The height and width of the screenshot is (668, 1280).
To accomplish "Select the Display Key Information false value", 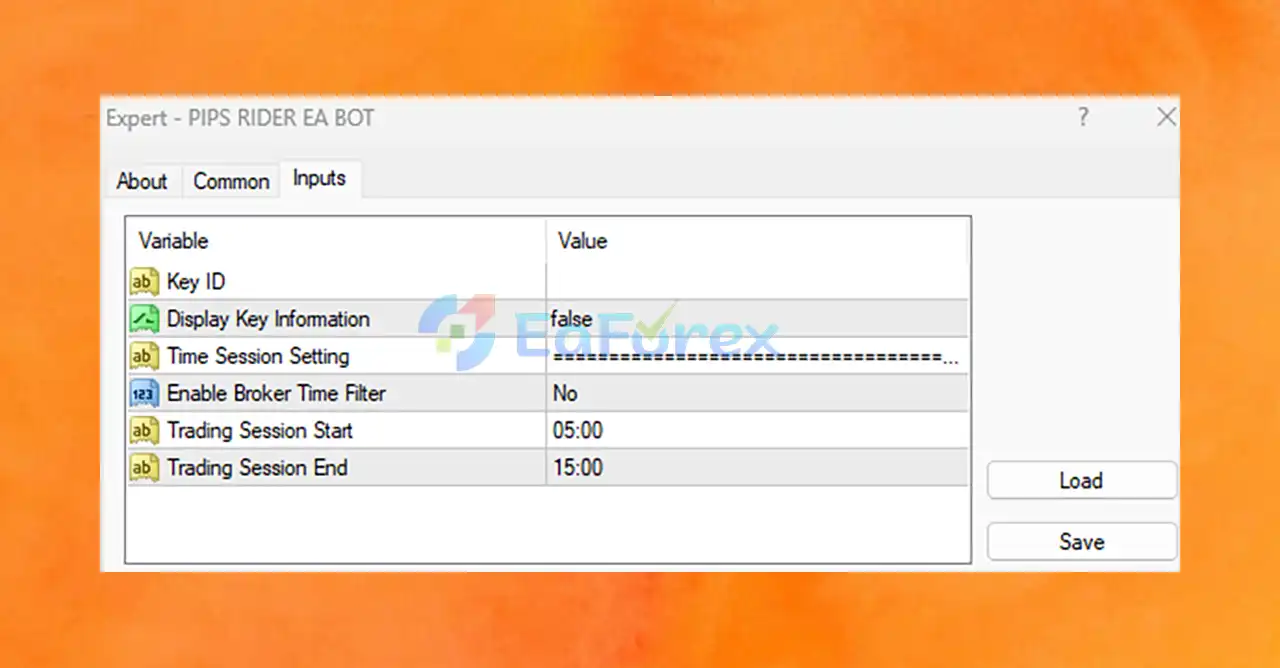I will coord(758,319).
